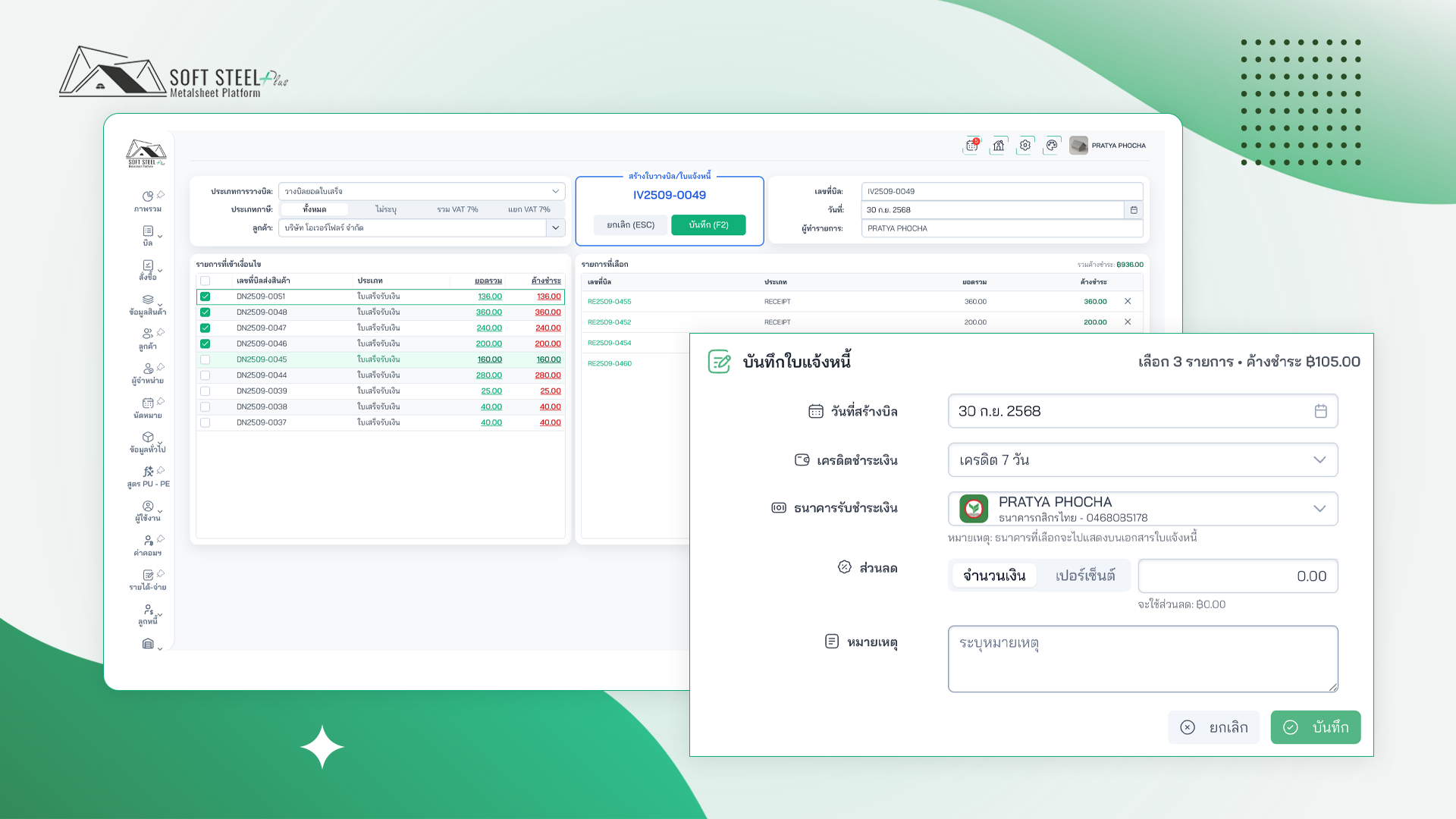Check the DN2509-0044 row checkbox

coord(206,375)
